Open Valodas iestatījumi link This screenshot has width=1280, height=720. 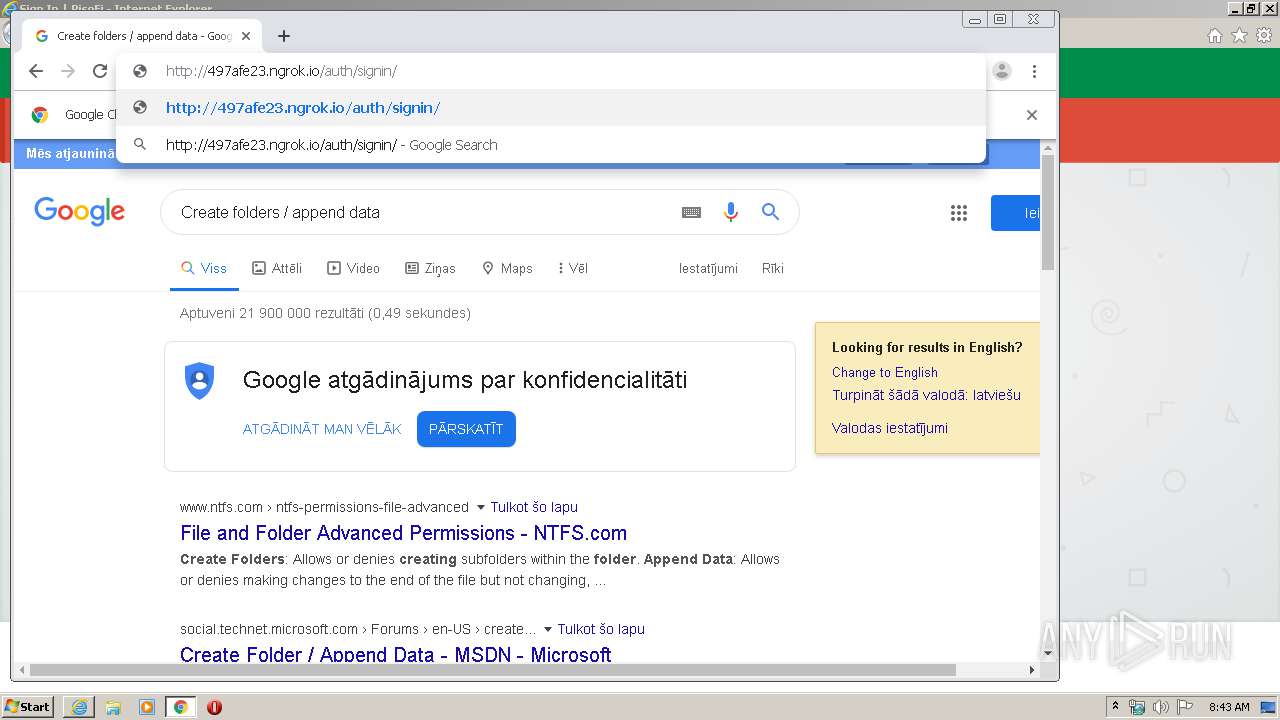[890, 428]
